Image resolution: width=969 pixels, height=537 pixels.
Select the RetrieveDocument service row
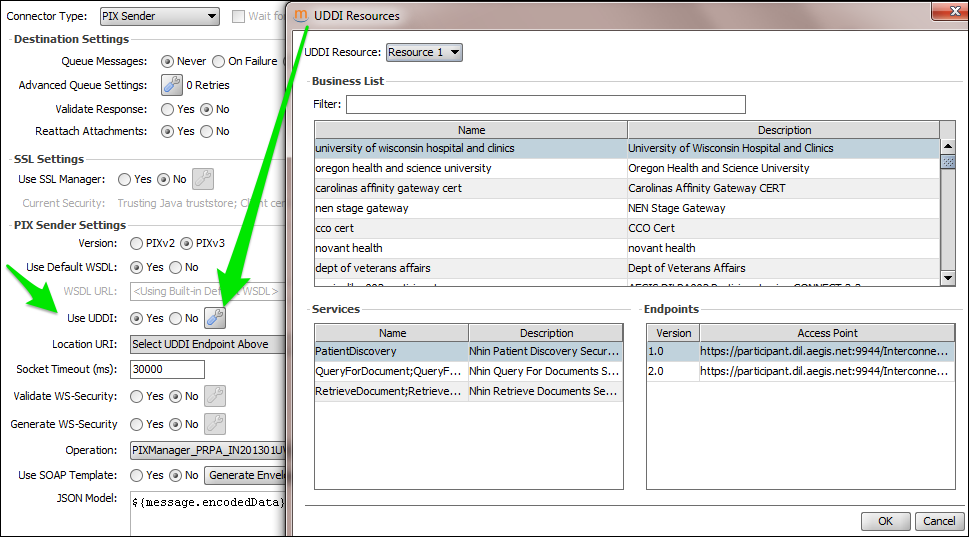[x=469, y=391]
